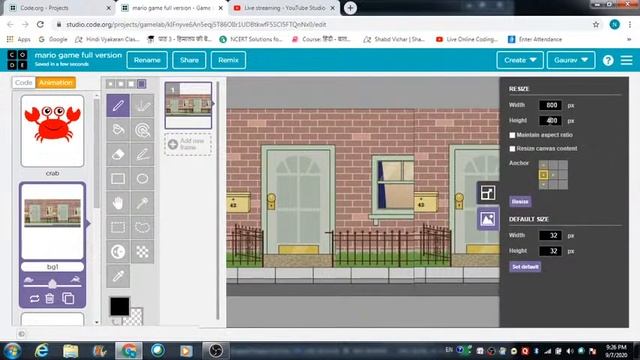This screenshot has height=360, width=640.
Task: Select the Color Picker eyedropper tool
Action: tap(118, 276)
